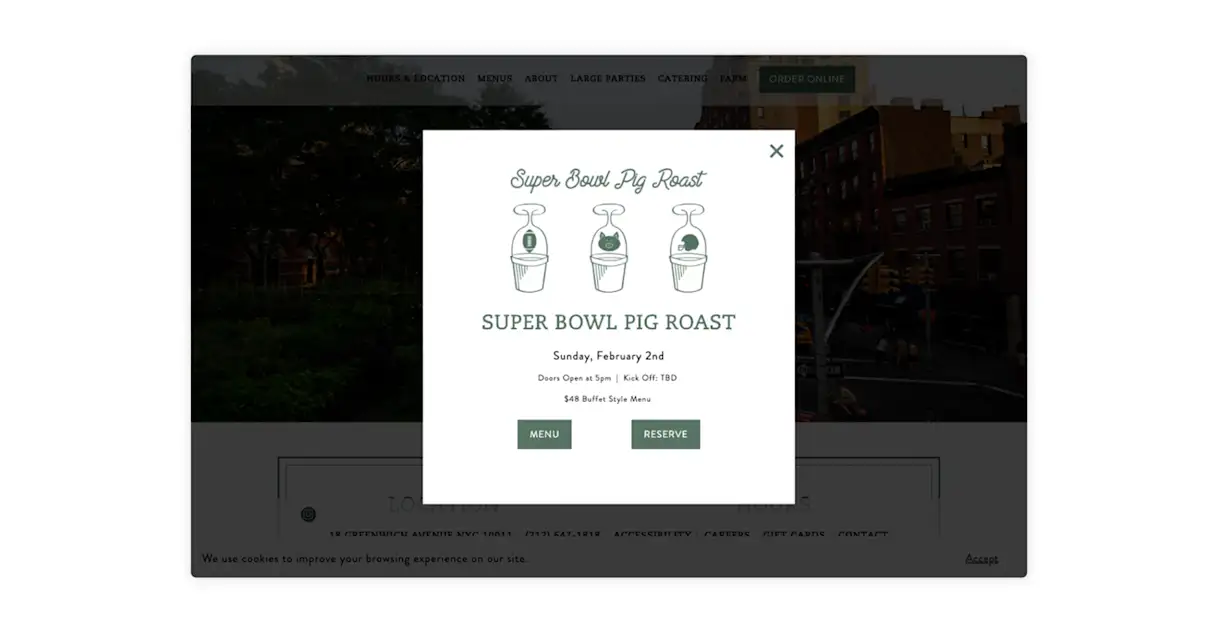Open the Careers footer link
1219x633 pixels.
[727, 535]
